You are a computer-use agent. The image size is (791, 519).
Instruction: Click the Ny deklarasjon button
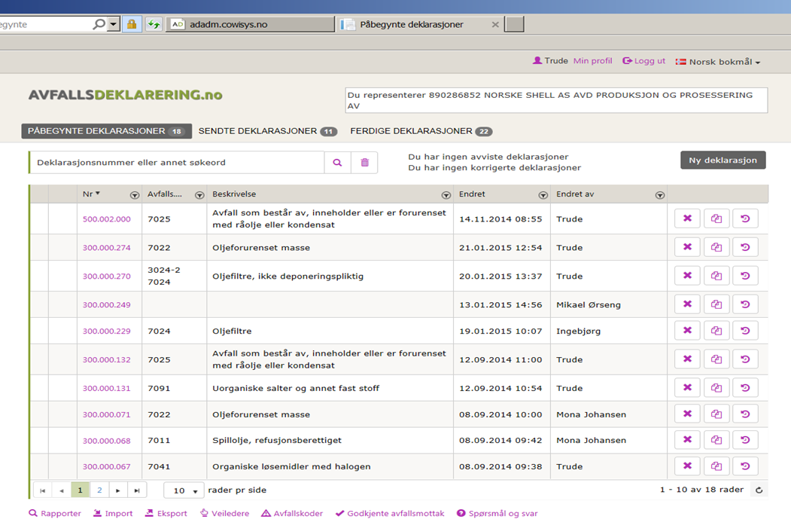point(723,160)
